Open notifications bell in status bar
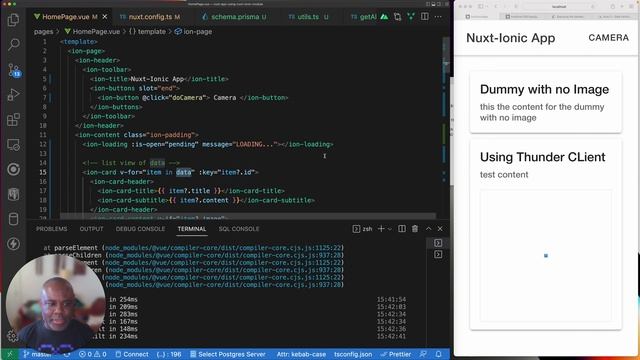Image resolution: width=640 pixels, height=360 pixels. pos(438,354)
